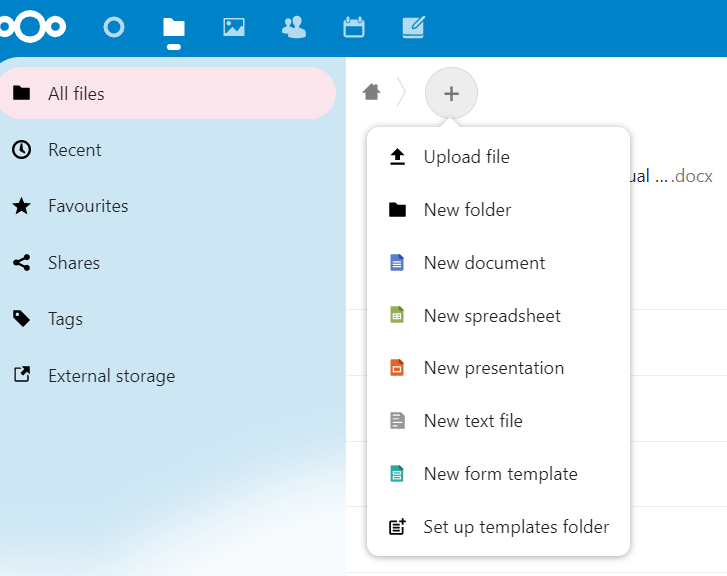The height and width of the screenshot is (576, 727).
Task: Open the Files app icon
Action: click(x=174, y=27)
